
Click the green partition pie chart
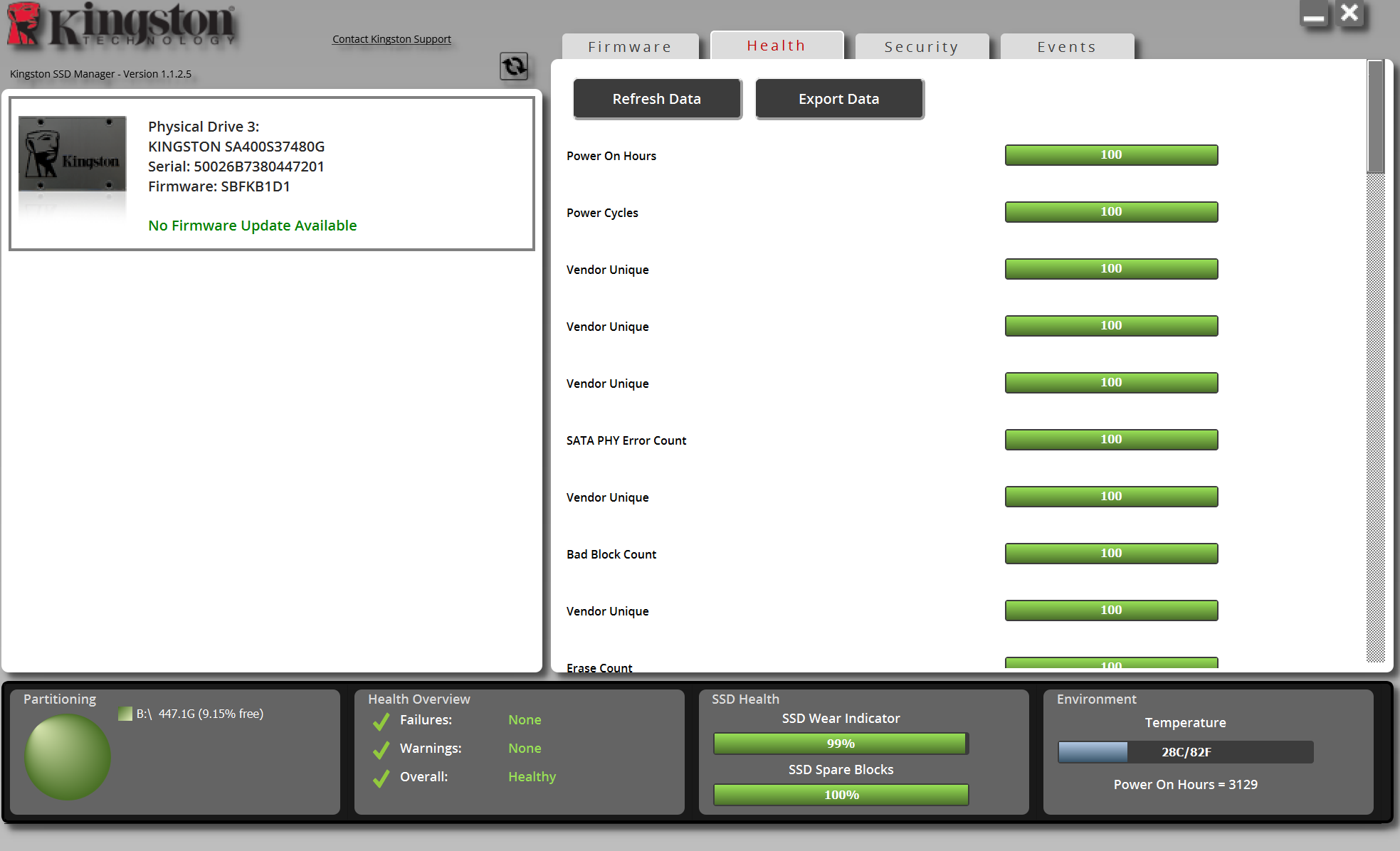click(68, 757)
